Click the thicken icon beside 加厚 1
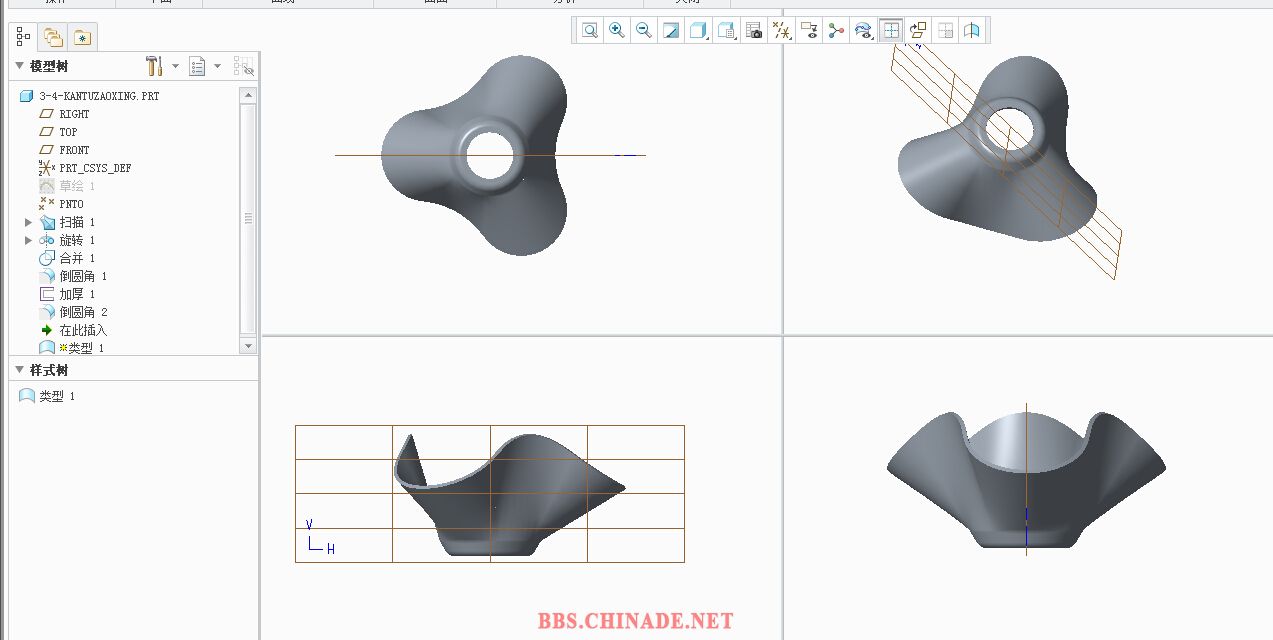This screenshot has width=1273, height=640. 46,294
